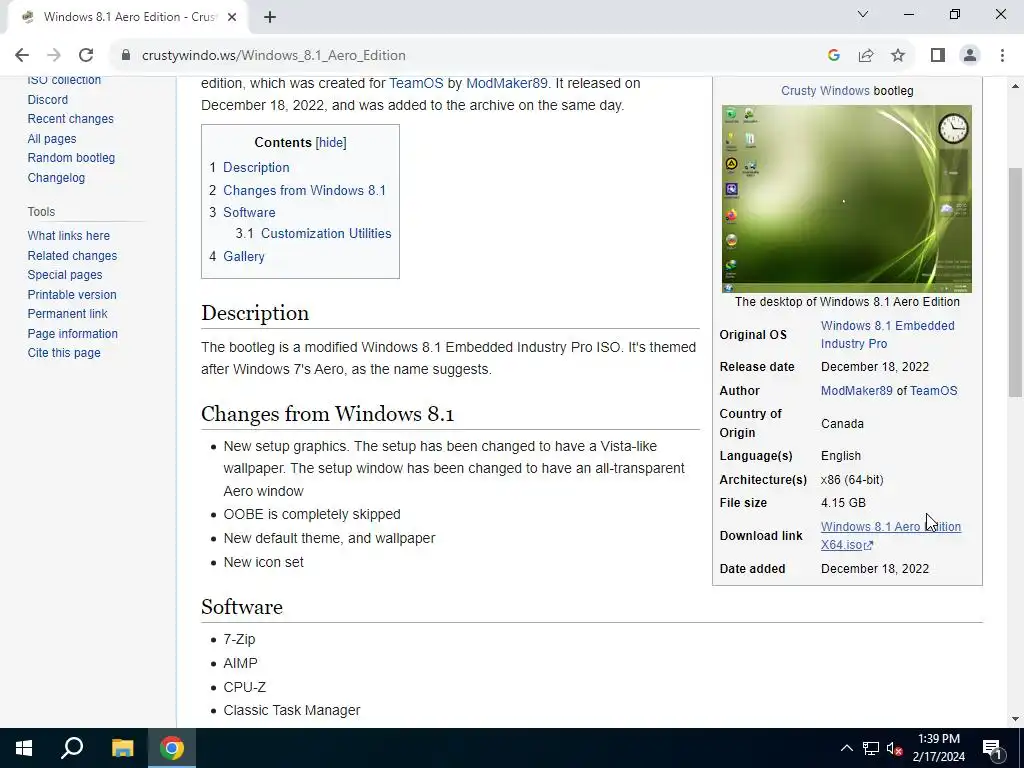This screenshot has width=1024, height=768.
Task: Open Cite this page link
Action: point(64,353)
